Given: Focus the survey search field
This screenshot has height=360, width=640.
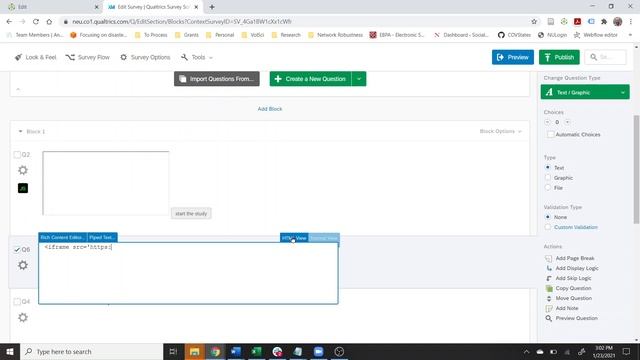Looking at the screenshot, I should 605,57.
